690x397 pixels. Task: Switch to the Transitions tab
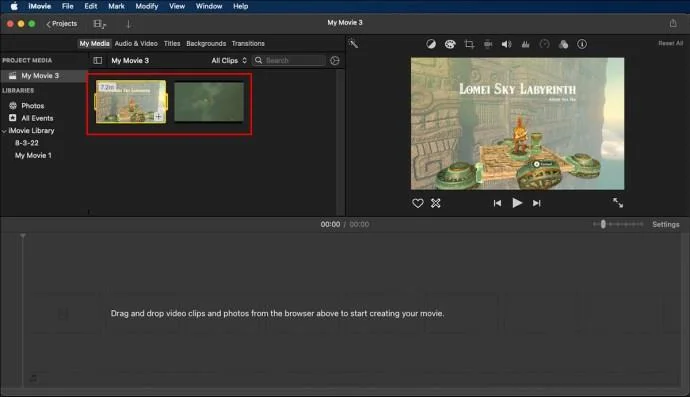pyautogui.click(x=248, y=44)
